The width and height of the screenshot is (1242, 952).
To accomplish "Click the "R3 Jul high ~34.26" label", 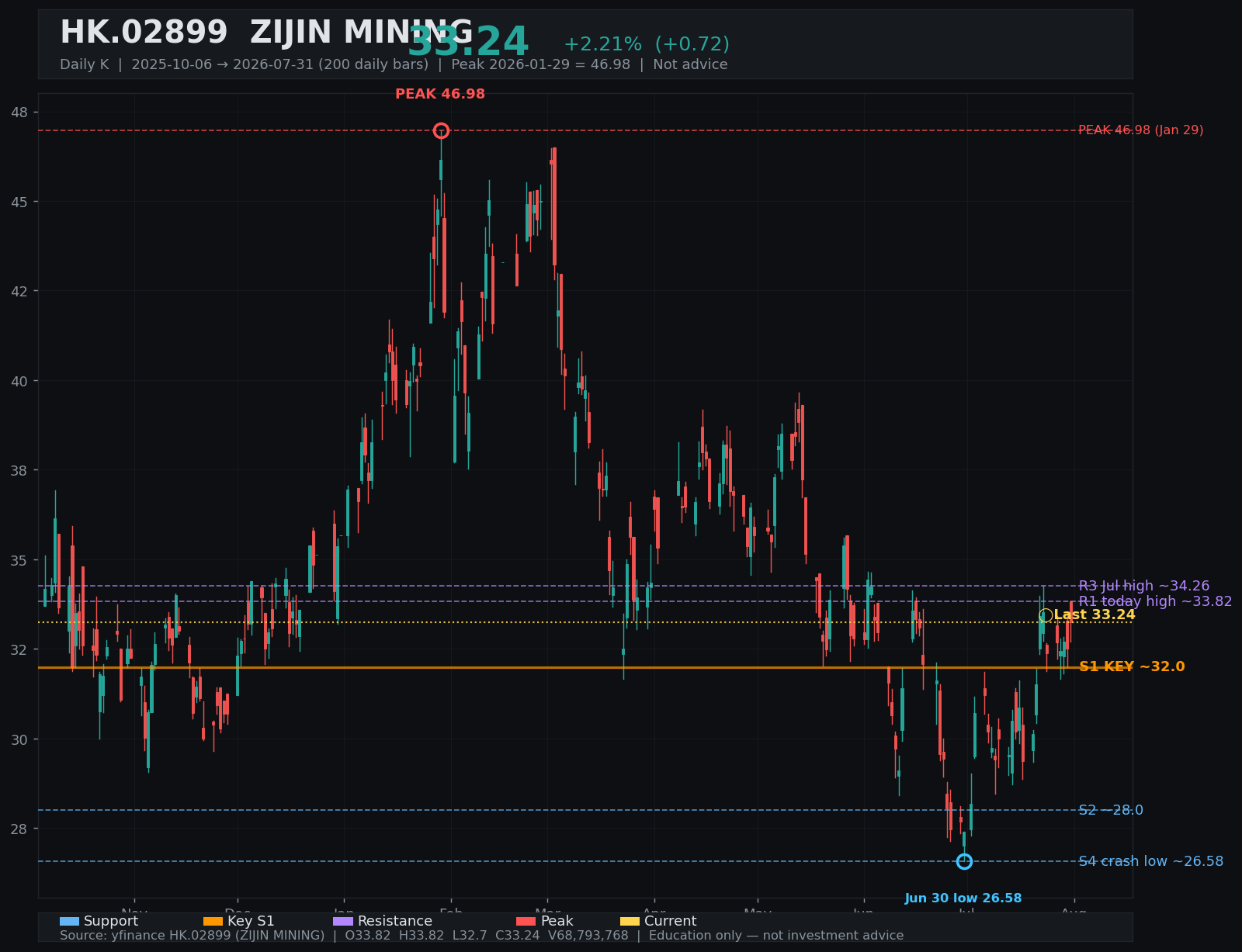I will 1144,586.
